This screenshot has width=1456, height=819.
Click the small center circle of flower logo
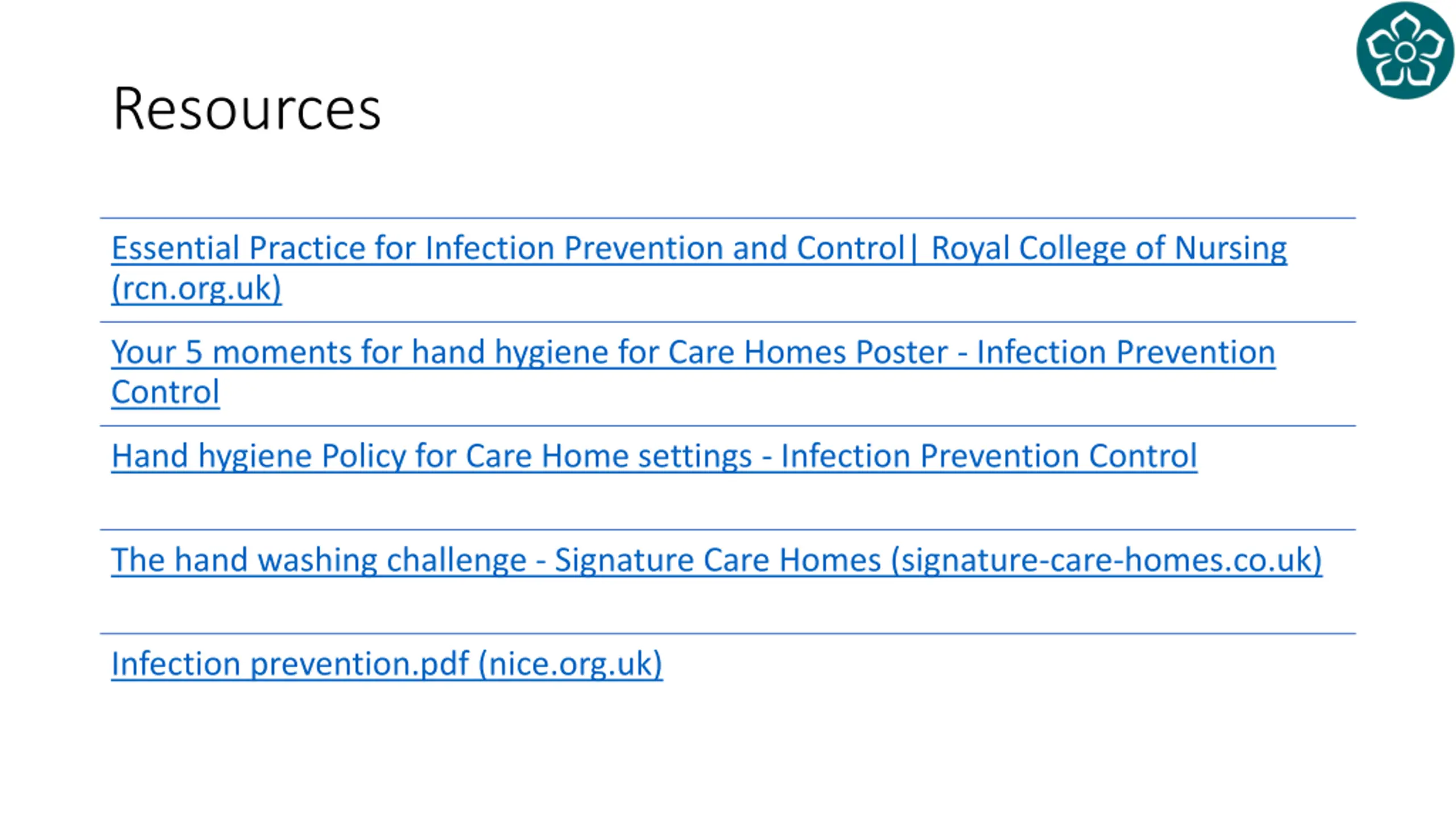pyautogui.click(x=1405, y=52)
